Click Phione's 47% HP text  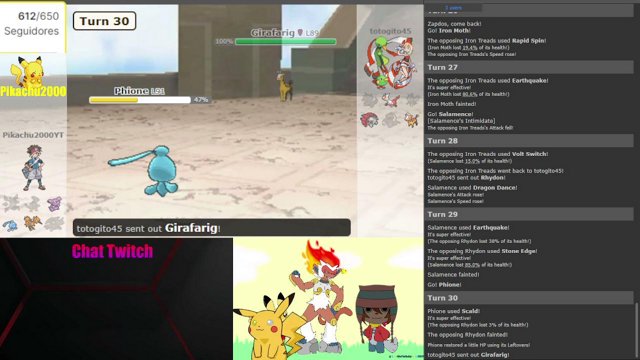pos(201,100)
